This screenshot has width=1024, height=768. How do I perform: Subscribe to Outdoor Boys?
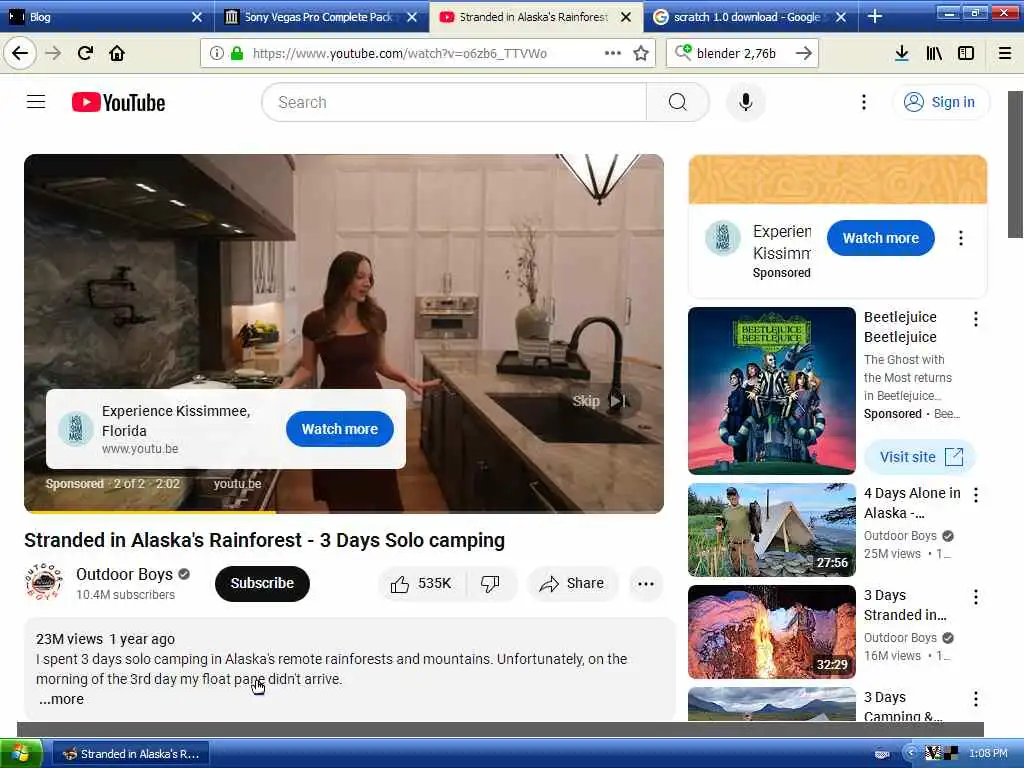coord(262,583)
